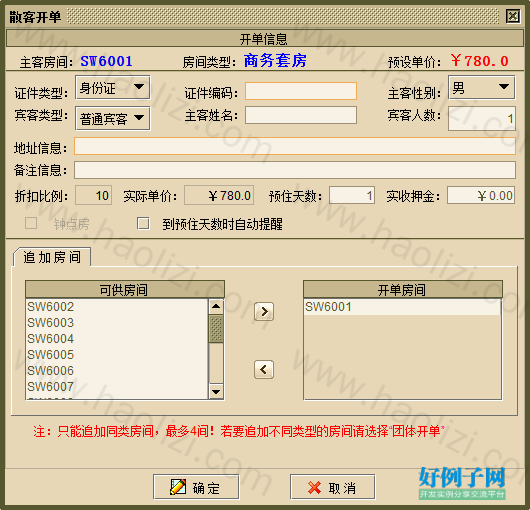Click the 地址信息 text field
530x510 pixels.
[295, 146]
